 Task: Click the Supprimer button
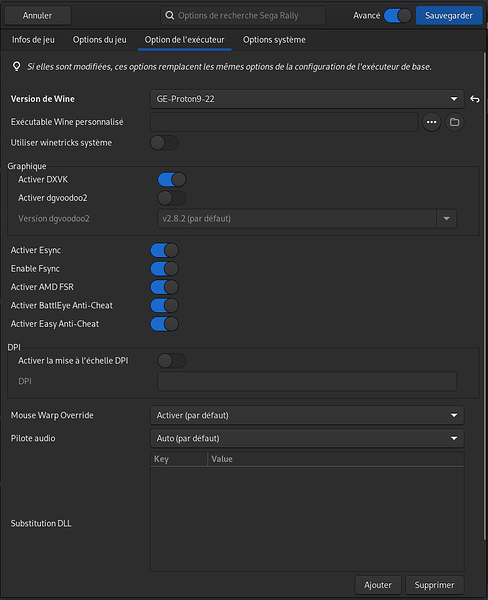pyautogui.click(x=434, y=585)
